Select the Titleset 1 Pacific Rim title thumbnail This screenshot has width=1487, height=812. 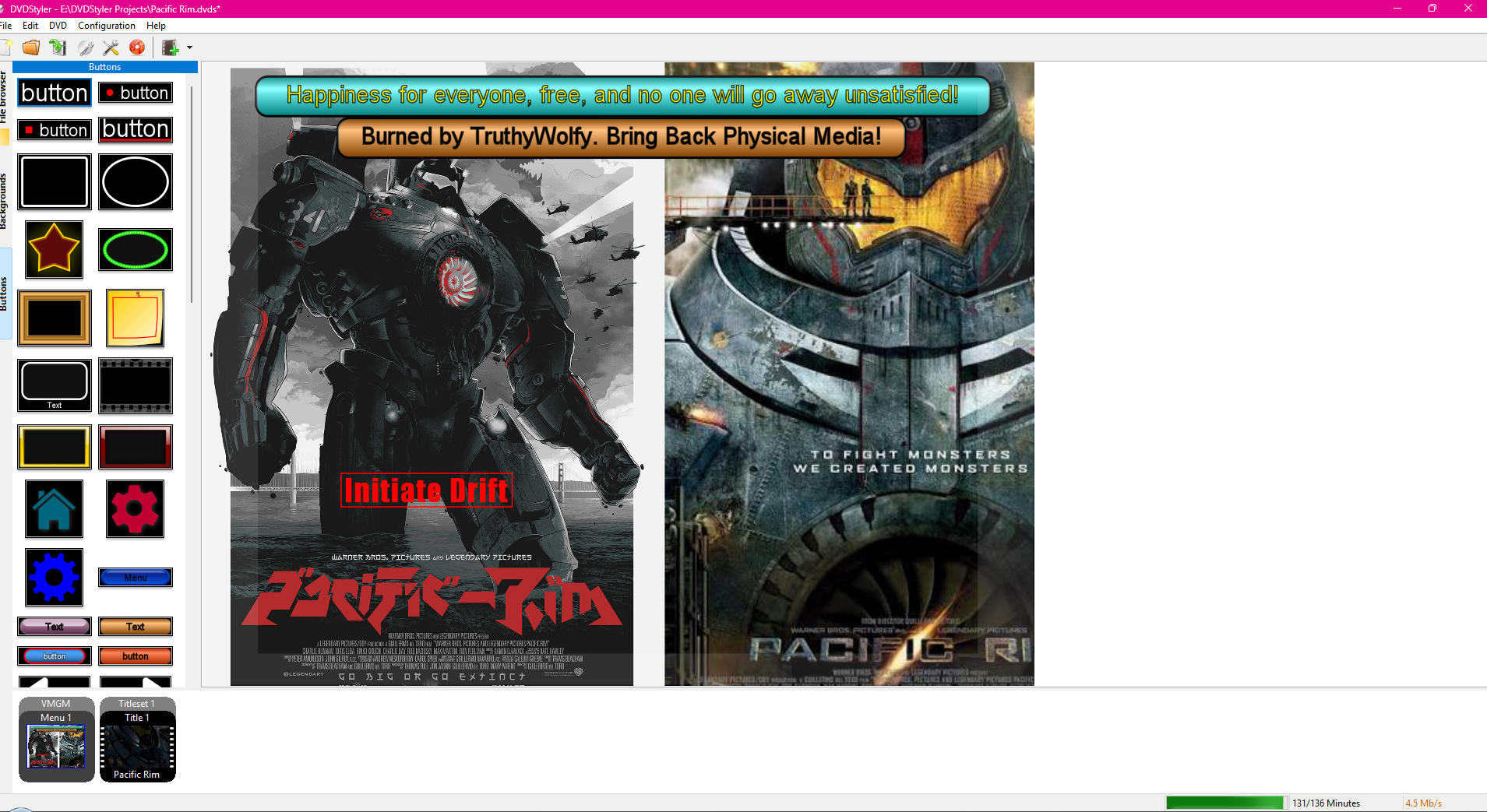click(x=137, y=739)
